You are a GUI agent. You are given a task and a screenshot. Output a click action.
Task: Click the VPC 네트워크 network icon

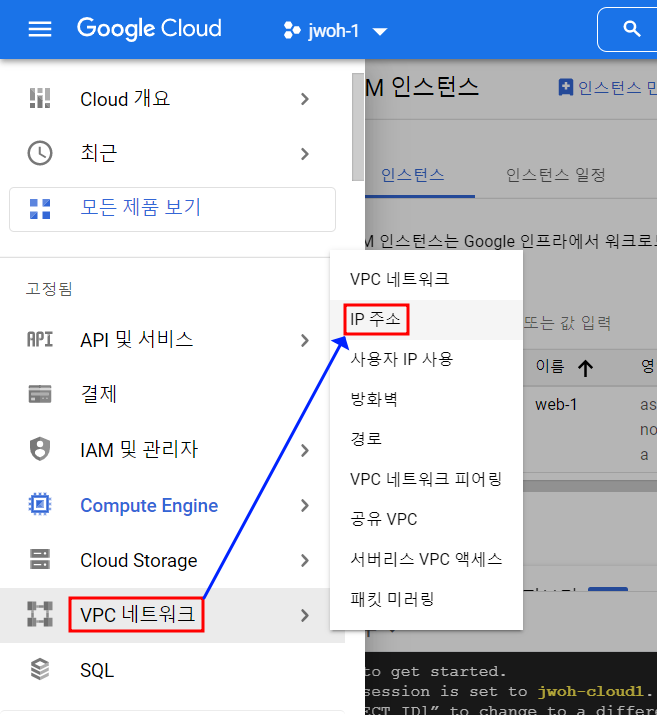[40, 614]
